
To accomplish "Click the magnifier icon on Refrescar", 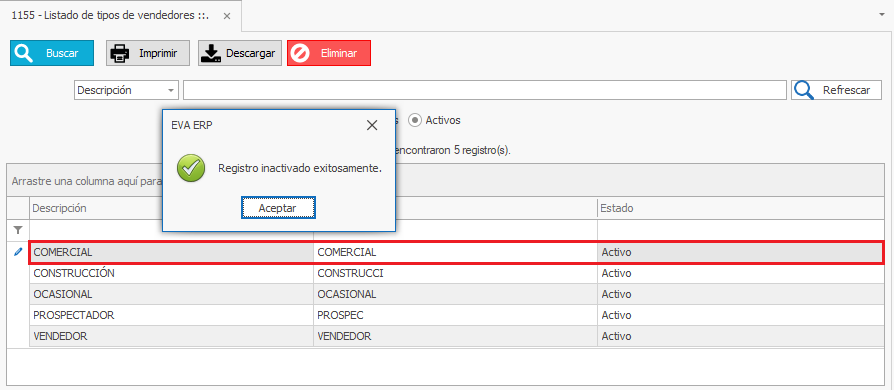I will click(x=804, y=90).
